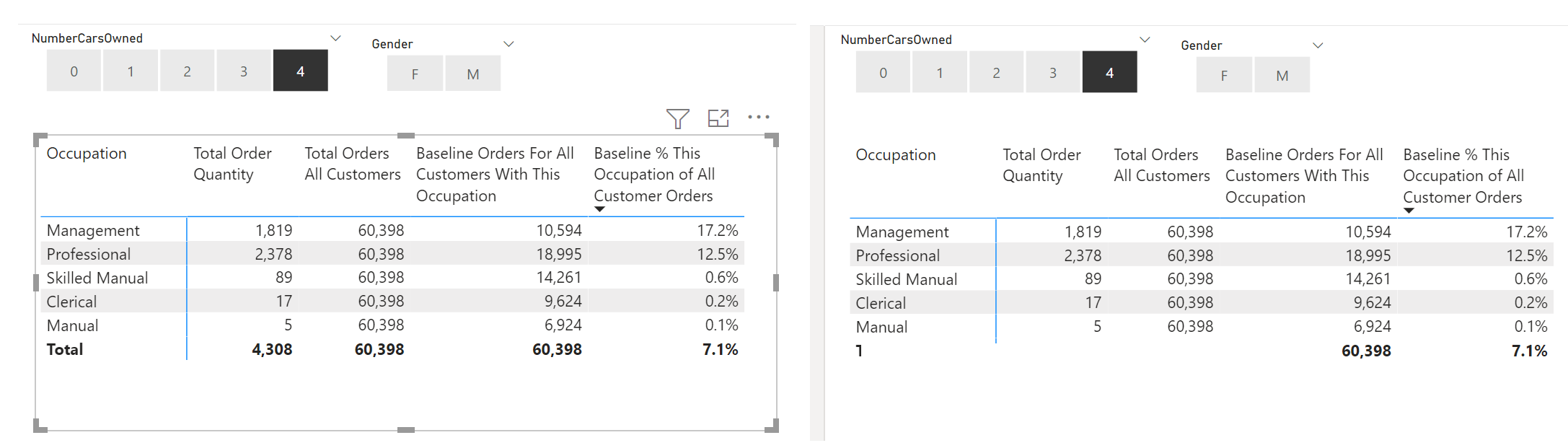1568x448 pixels.
Task: Sort left table by Total Order Quantity
Action: pos(232,164)
